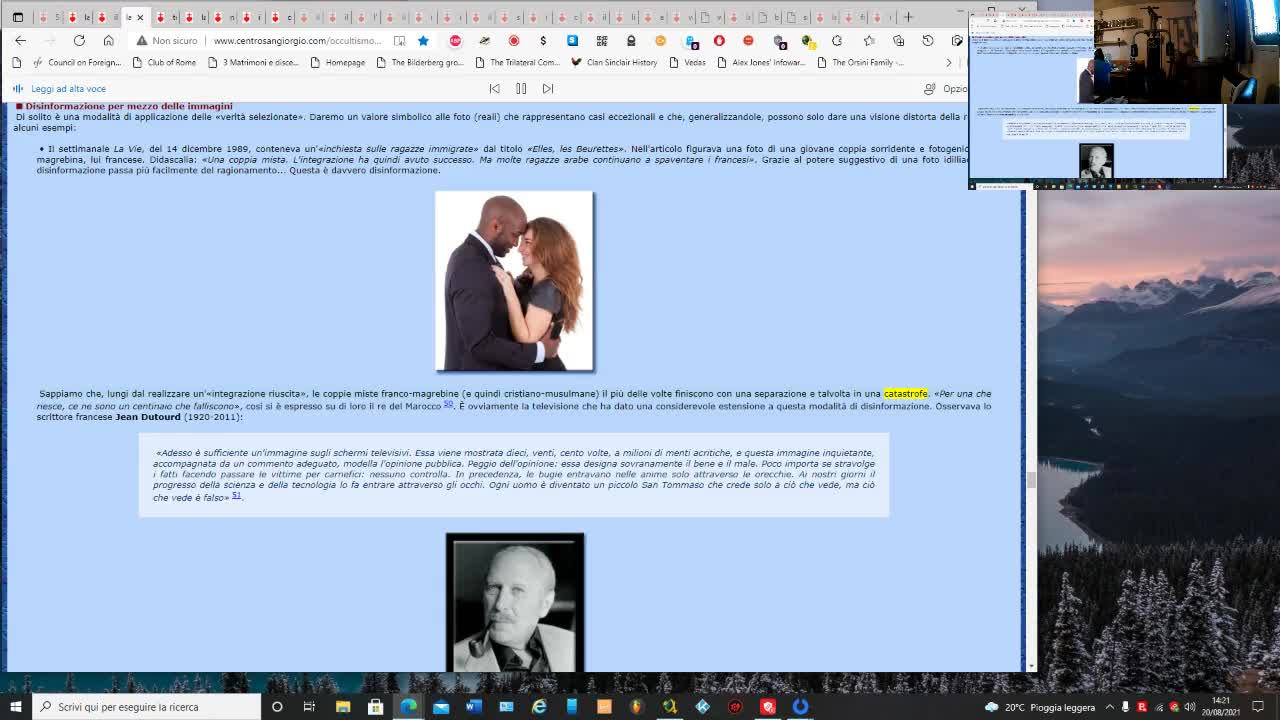1280x720 pixels.
Task: Open The Trilateral Com bookmark
Action: (x=517, y=62)
